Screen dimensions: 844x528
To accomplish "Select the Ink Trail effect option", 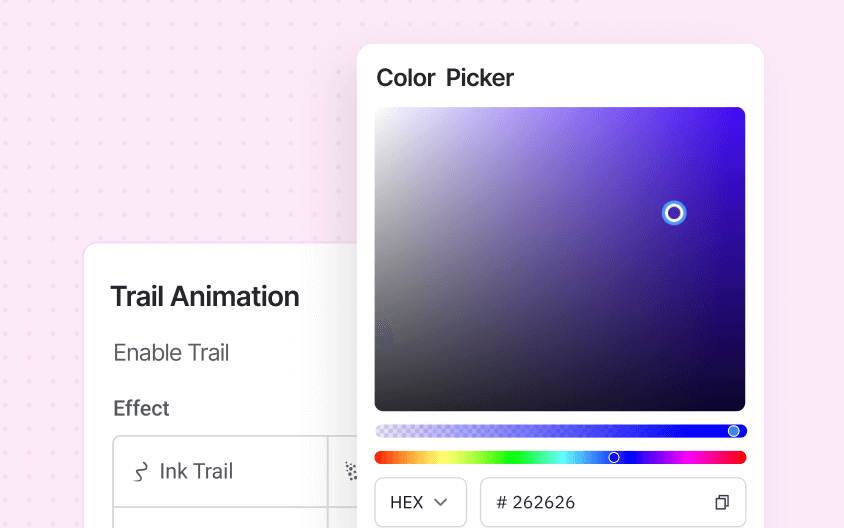I will [x=196, y=471].
